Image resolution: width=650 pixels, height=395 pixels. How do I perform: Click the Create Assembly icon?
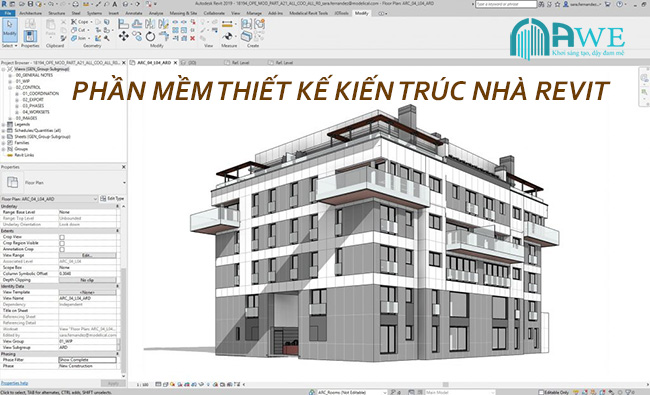[246, 24]
